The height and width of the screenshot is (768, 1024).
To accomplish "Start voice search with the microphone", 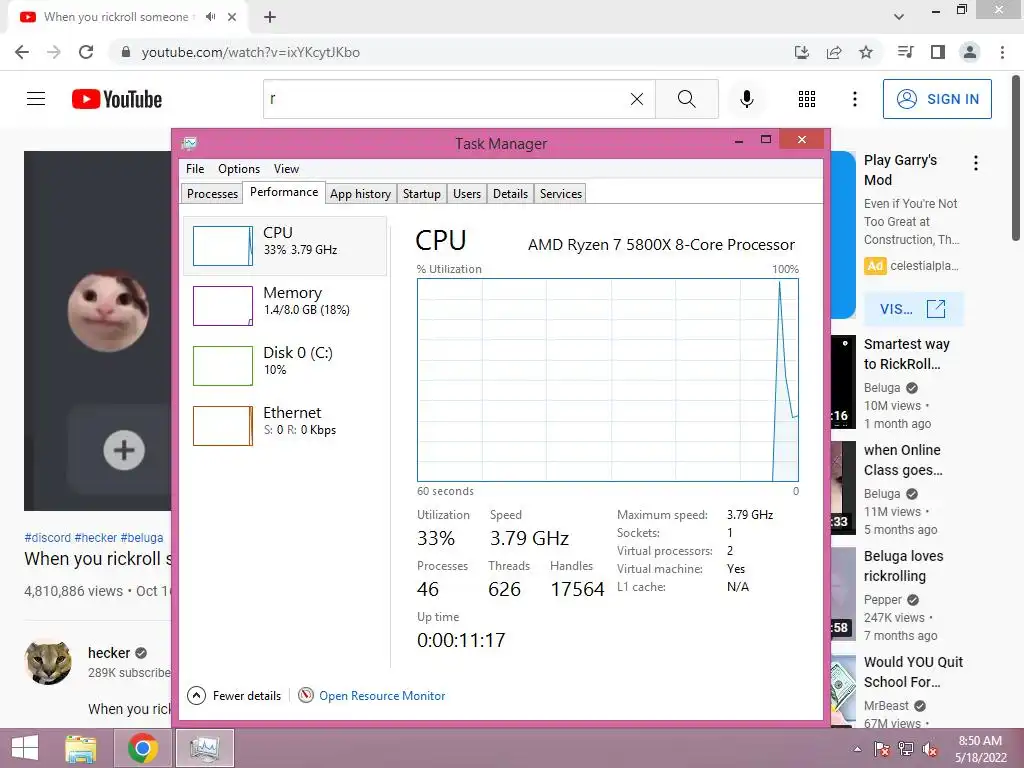I will [x=746, y=99].
